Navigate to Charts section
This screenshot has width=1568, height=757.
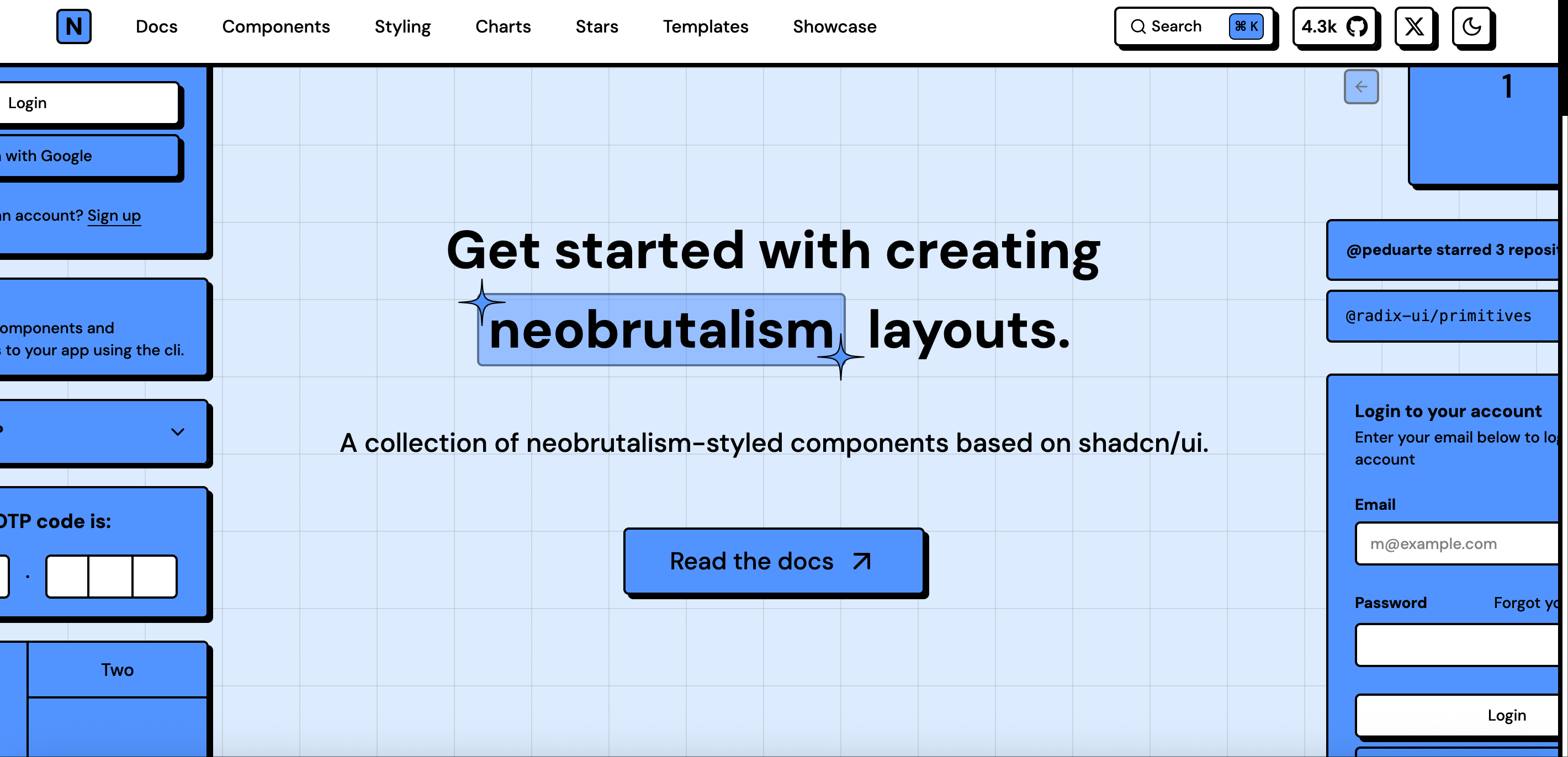click(x=503, y=27)
